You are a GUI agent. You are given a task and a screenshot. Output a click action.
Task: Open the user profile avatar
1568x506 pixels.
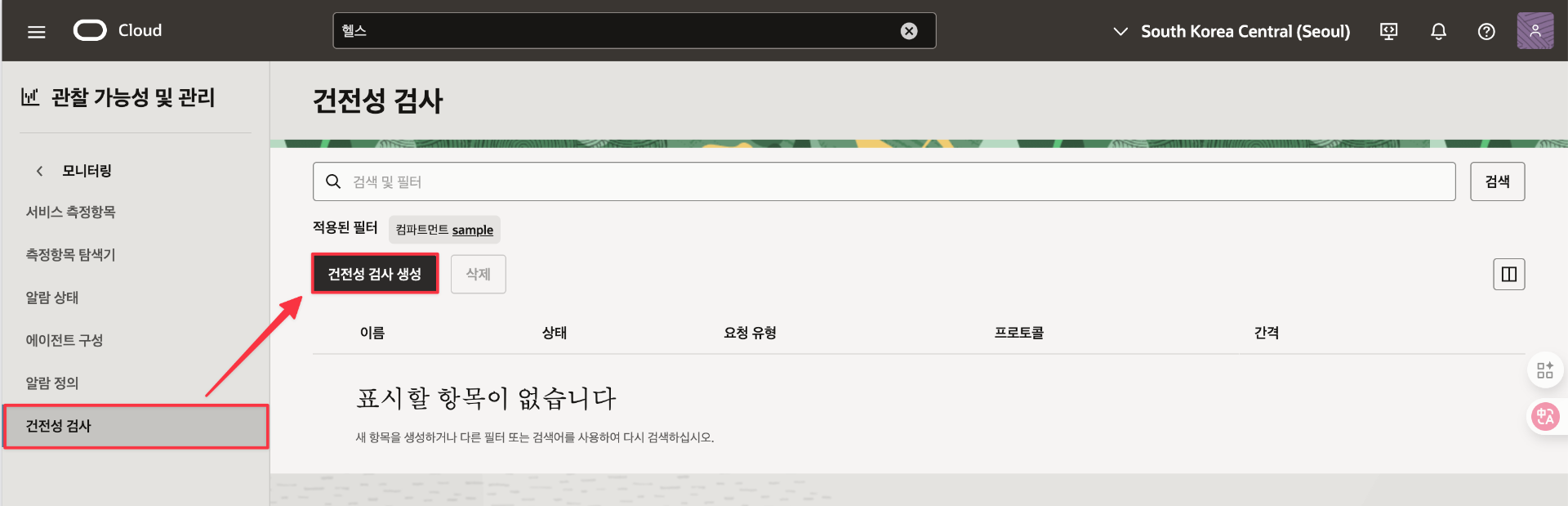click(1535, 31)
